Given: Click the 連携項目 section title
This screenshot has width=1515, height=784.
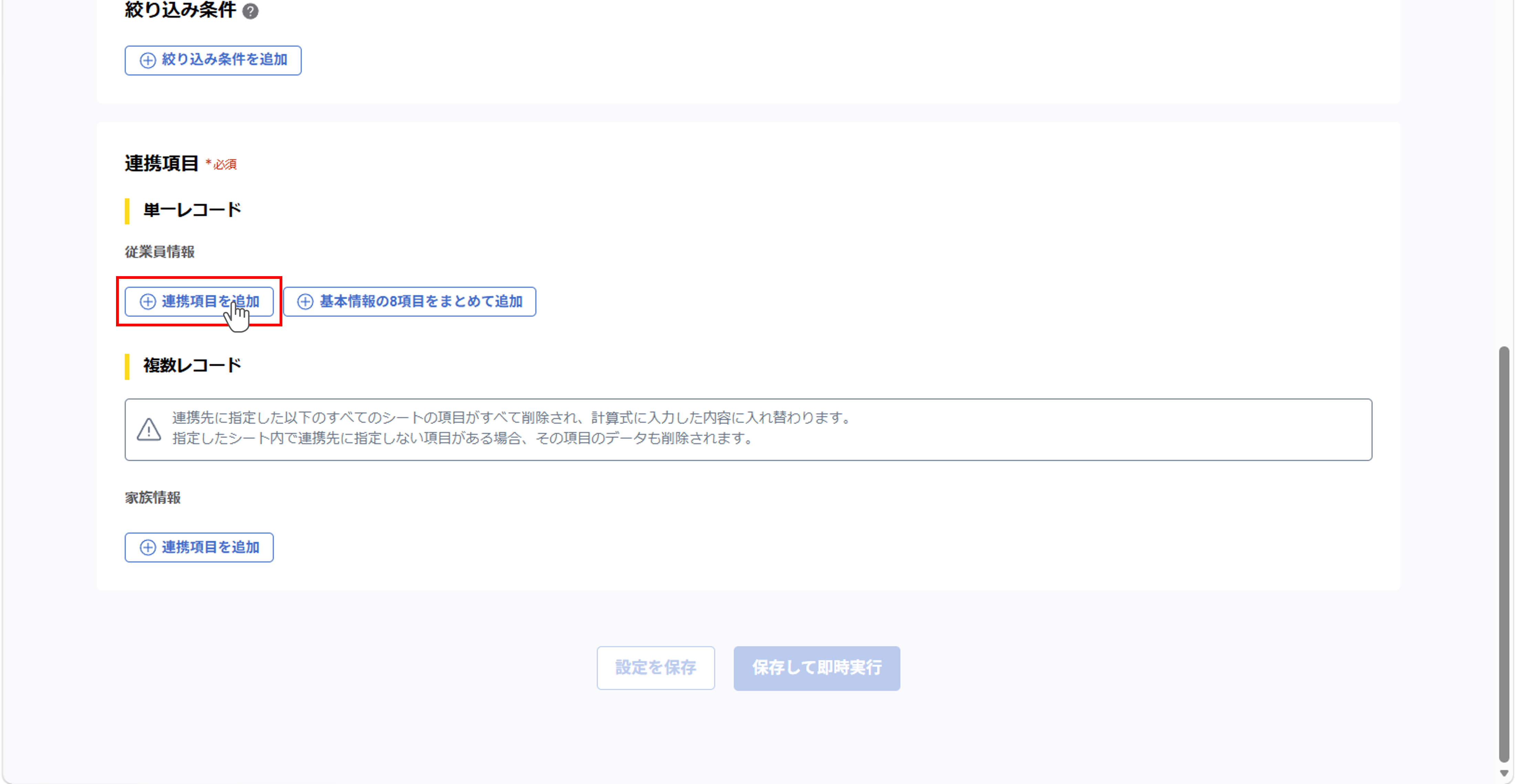Looking at the screenshot, I should [x=161, y=164].
